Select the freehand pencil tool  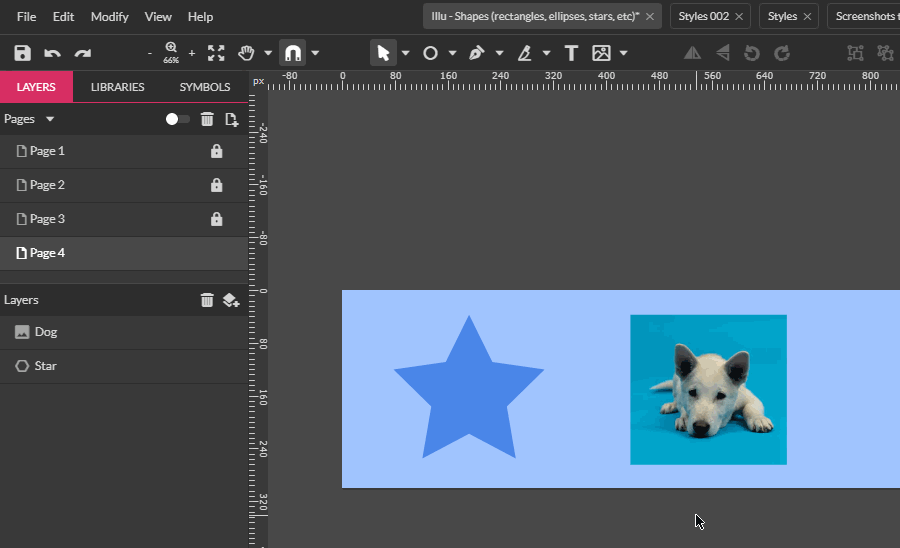(x=525, y=53)
